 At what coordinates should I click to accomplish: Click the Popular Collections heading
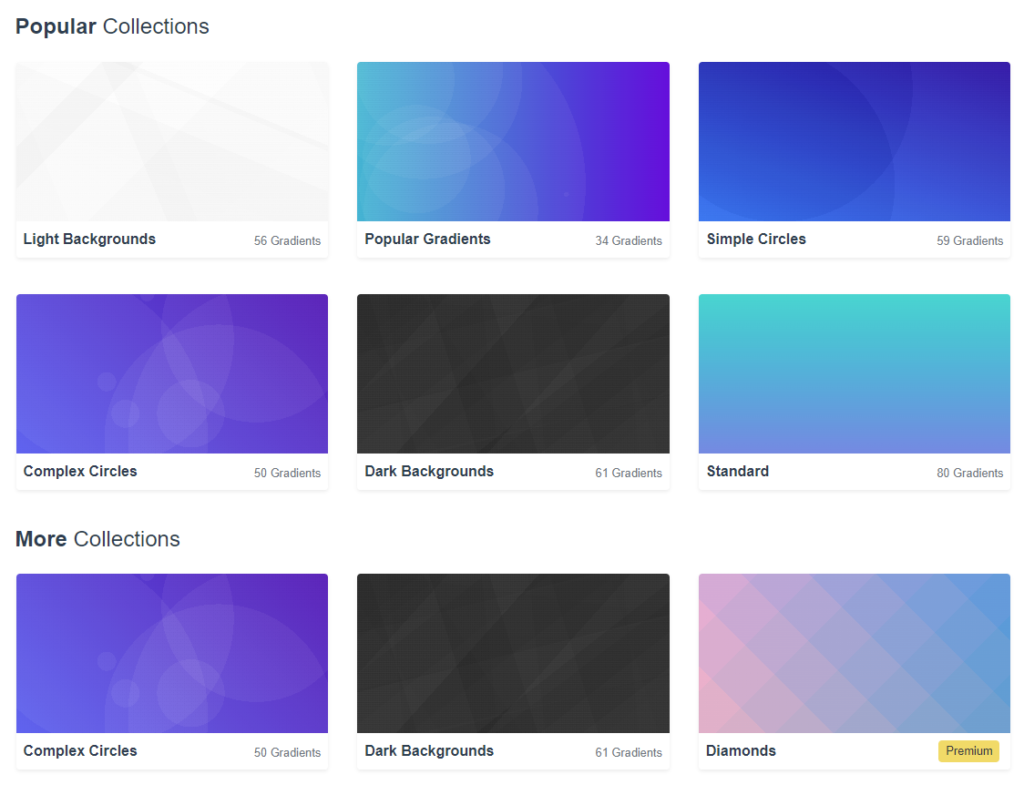tap(111, 26)
